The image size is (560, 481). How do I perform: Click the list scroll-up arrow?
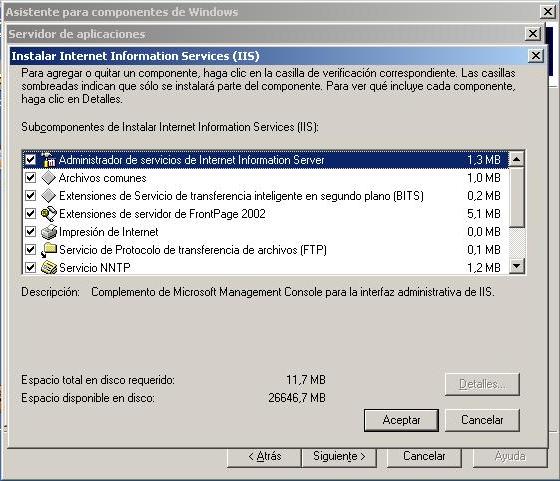[516, 159]
